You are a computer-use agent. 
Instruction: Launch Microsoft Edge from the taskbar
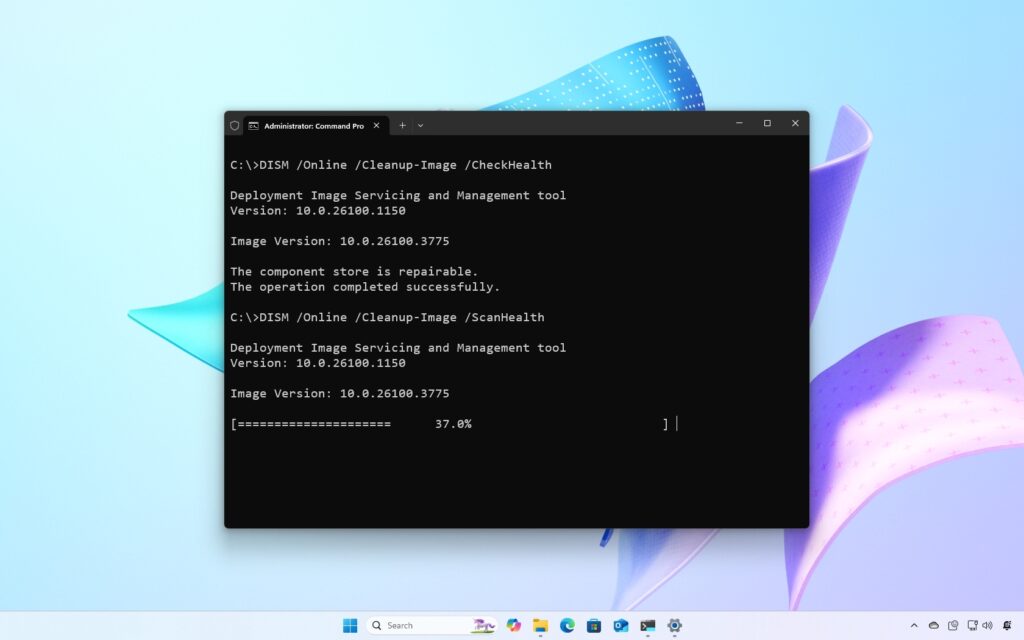click(567, 625)
